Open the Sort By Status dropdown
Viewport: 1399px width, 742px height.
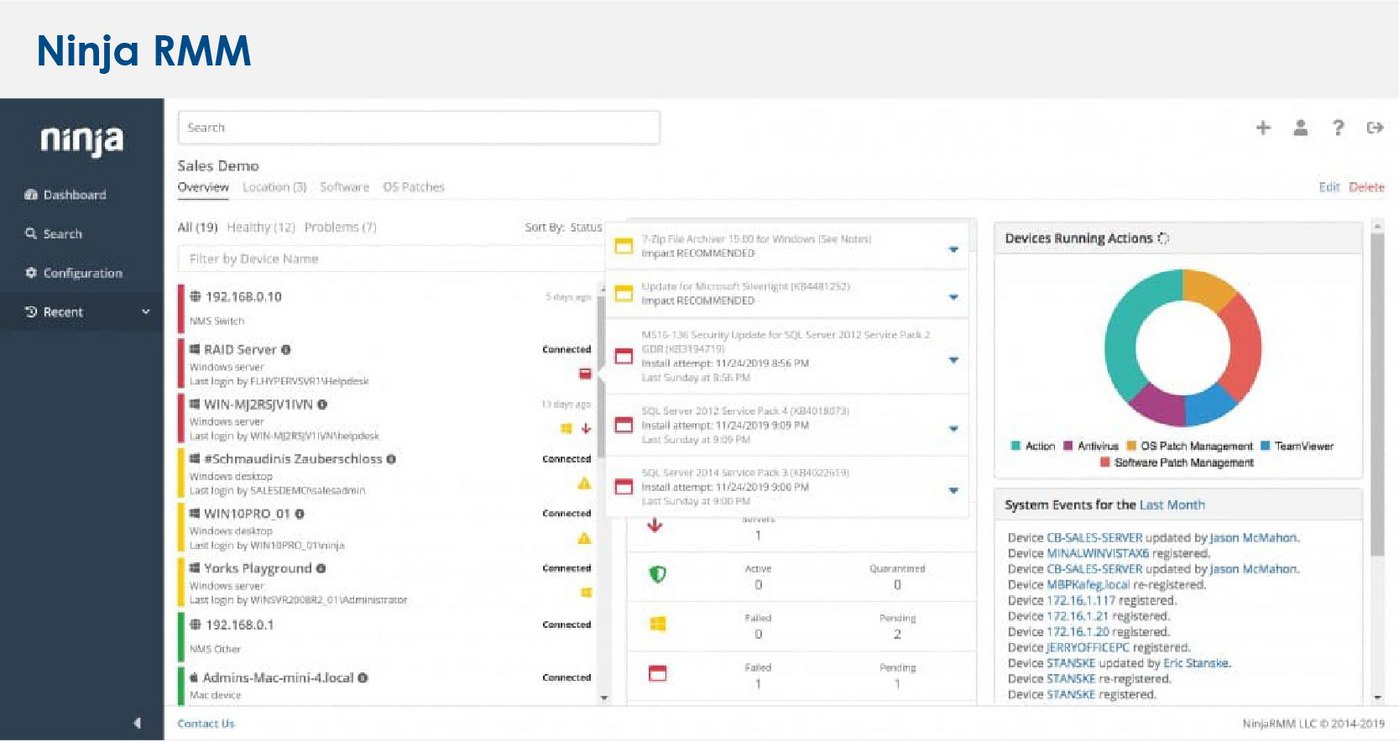(x=563, y=228)
